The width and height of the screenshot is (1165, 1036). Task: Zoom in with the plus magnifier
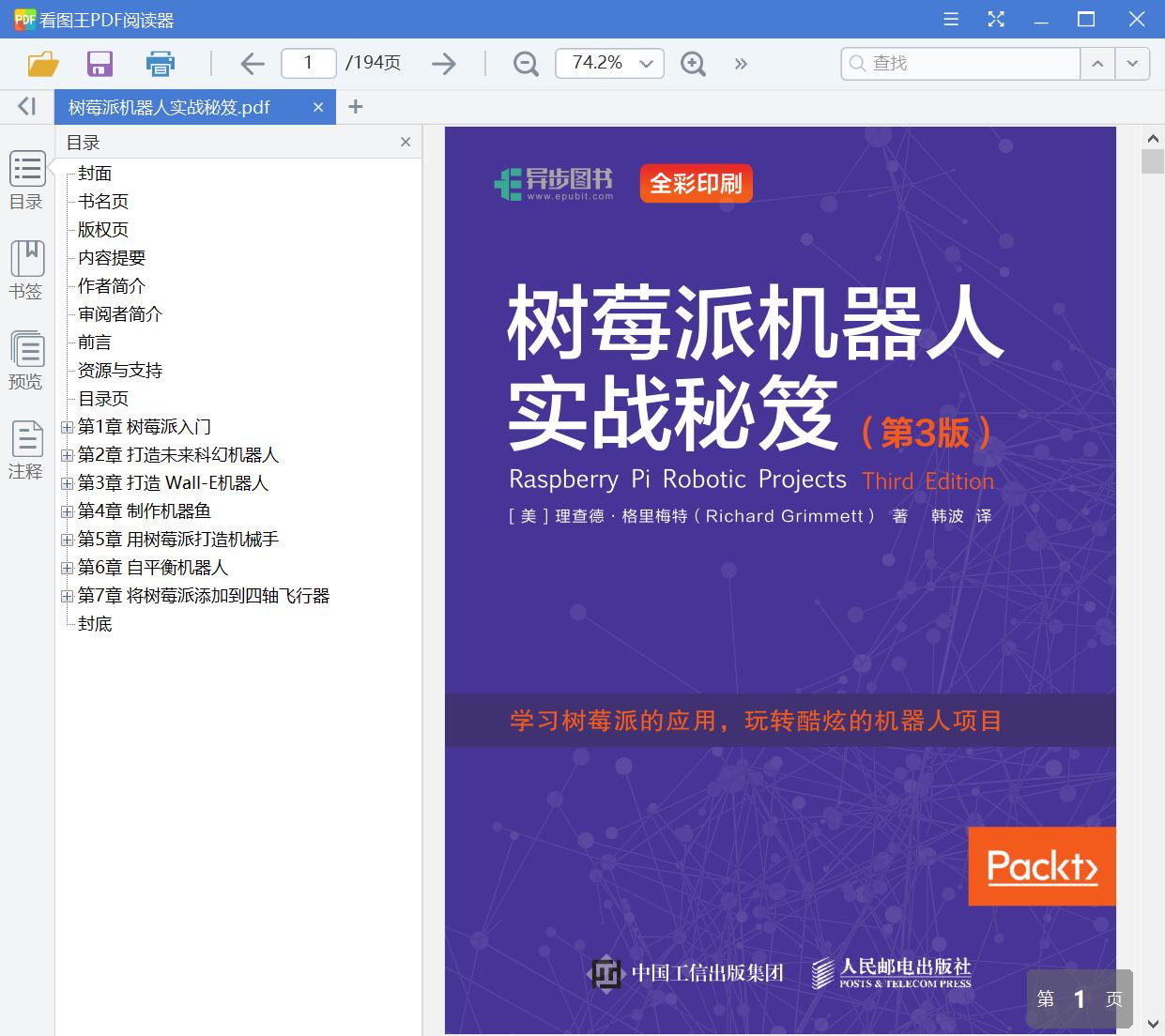click(x=693, y=64)
